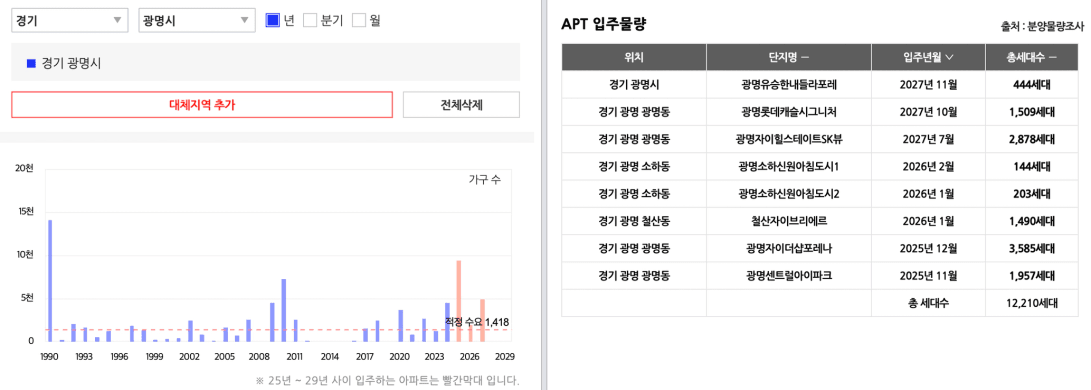Viewport: 1091px width, 390px height.
Task: Click 광명롯데캐슬시그니처 complex name
Action: (x=789, y=112)
